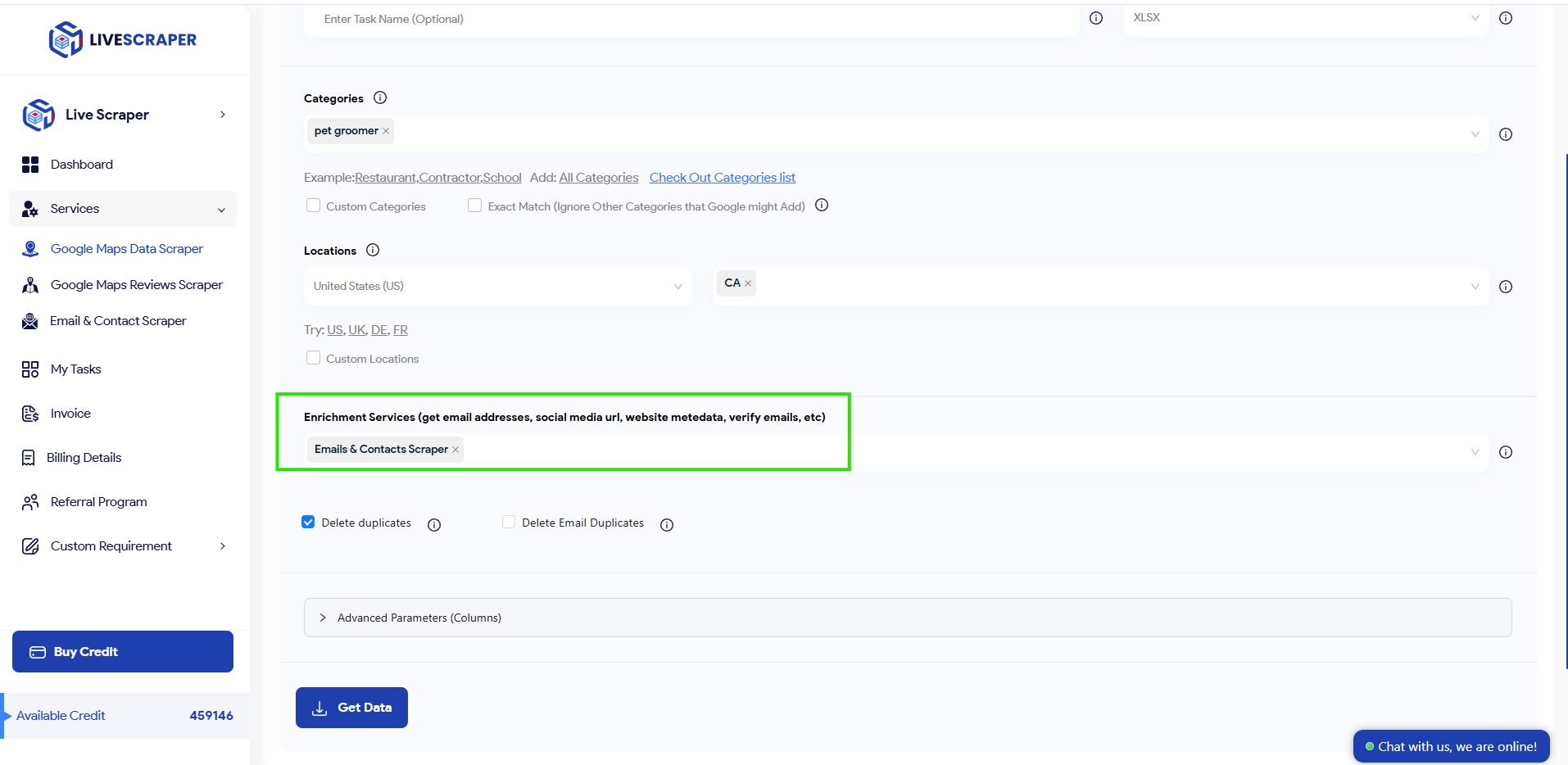Check the Delete Email Duplicates checkbox
The image size is (1568, 765).
pyautogui.click(x=509, y=522)
